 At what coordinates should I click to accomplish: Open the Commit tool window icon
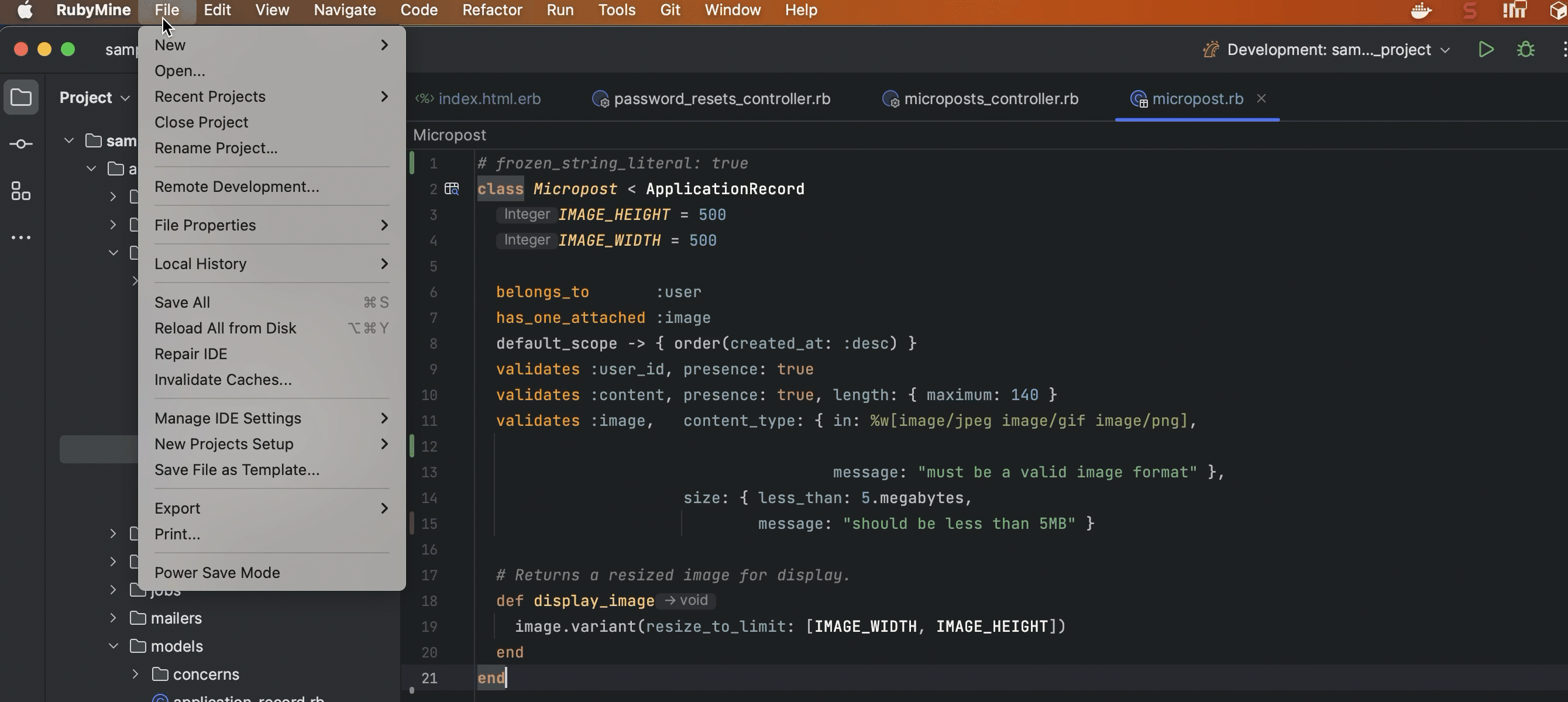pyautogui.click(x=21, y=144)
